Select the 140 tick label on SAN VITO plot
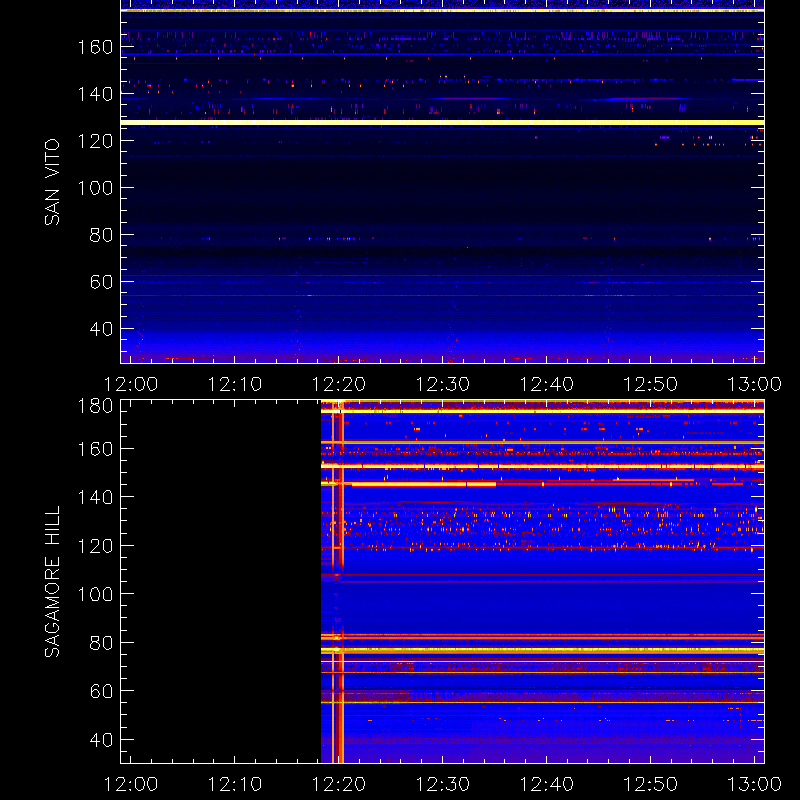The width and height of the screenshot is (800, 800). coord(95,94)
